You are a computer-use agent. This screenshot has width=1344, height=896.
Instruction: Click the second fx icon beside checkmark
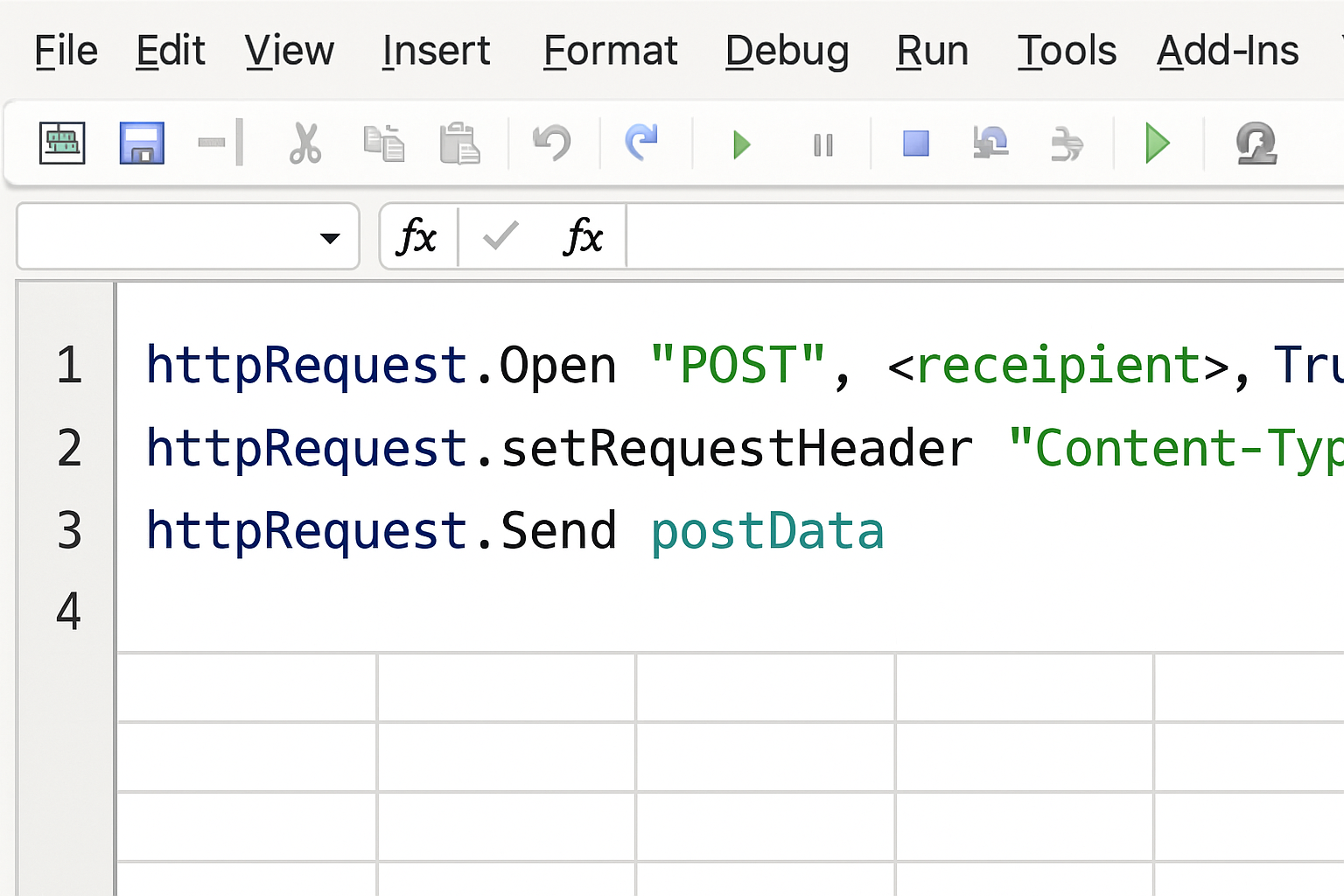[x=584, y=237]
